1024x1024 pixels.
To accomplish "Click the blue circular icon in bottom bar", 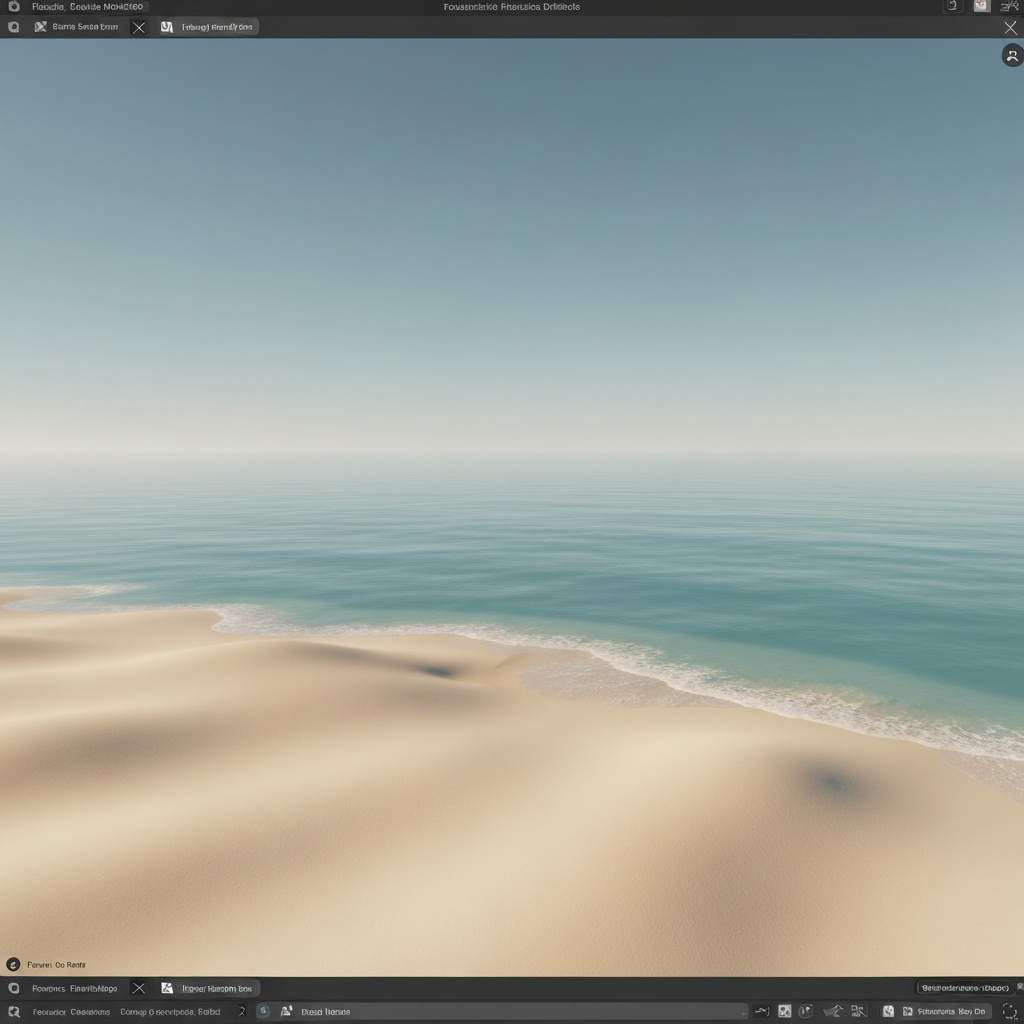I will click(x=264, y=1012).
